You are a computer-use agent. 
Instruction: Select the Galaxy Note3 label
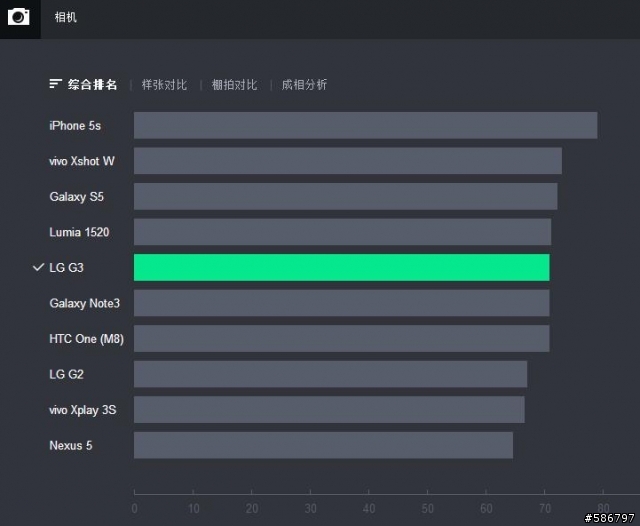(x=85, y=303)
